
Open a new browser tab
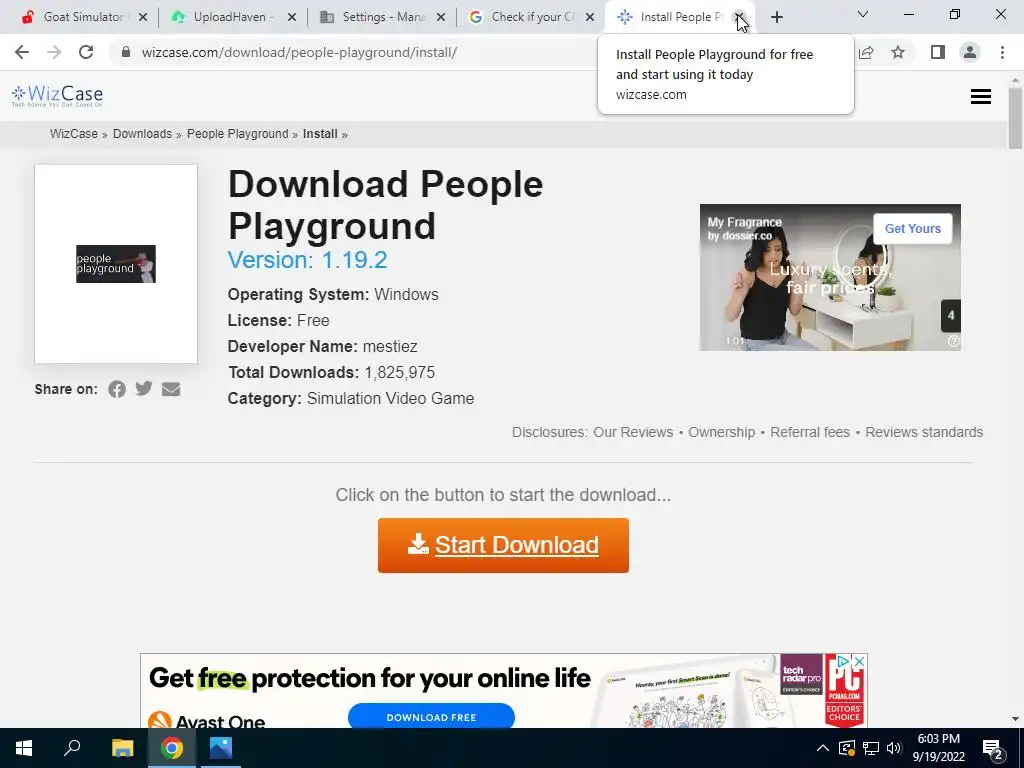click(x=776, y=18)
